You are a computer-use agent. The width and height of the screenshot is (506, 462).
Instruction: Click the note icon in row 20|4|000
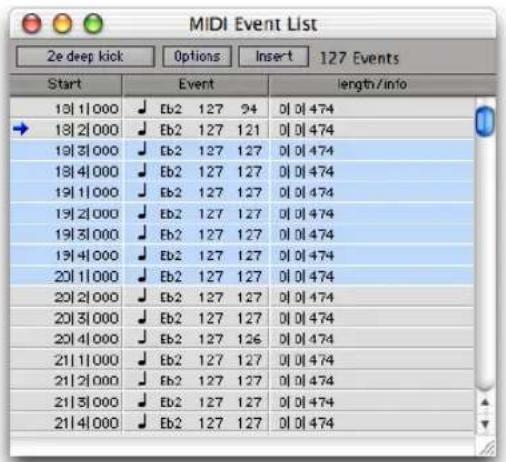(x=142, y=338)
